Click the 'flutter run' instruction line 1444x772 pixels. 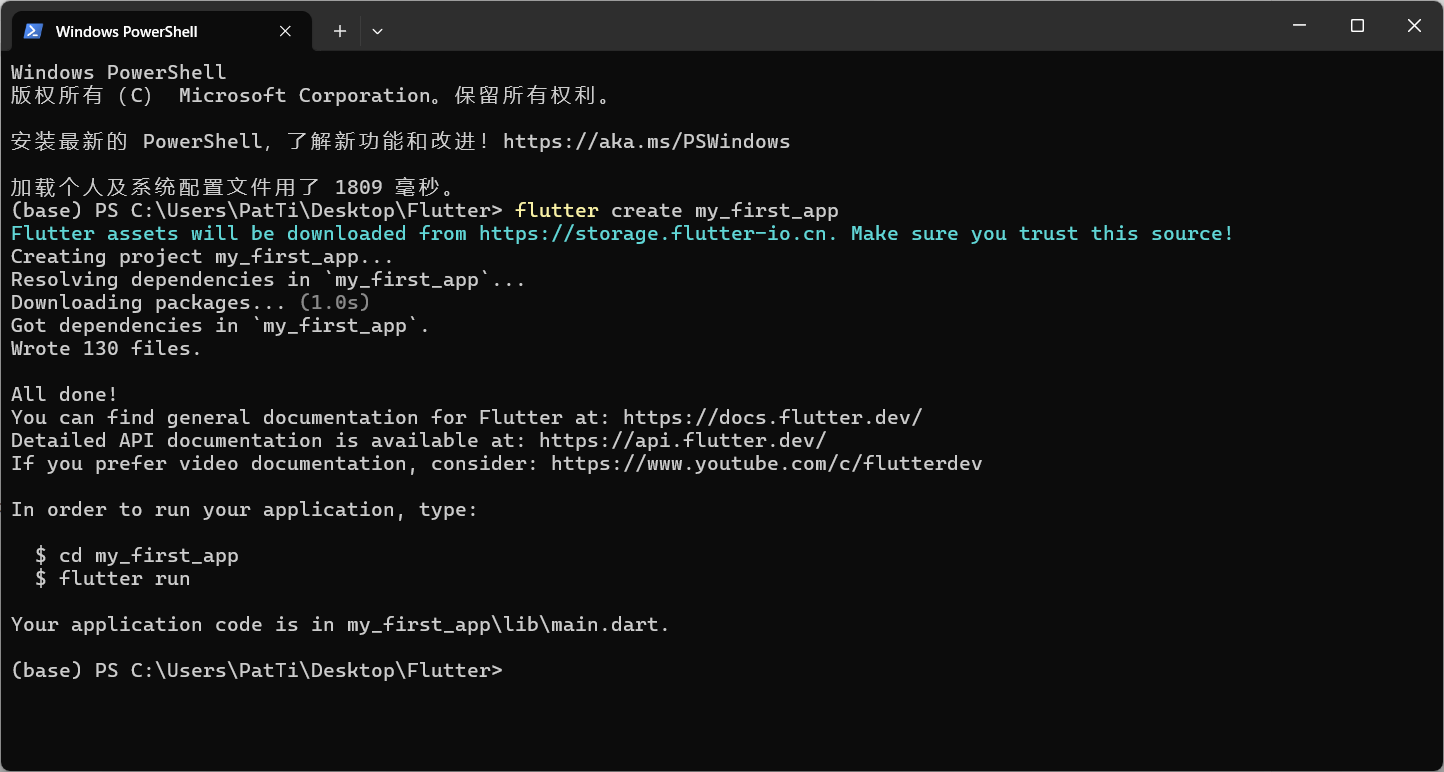113,578
